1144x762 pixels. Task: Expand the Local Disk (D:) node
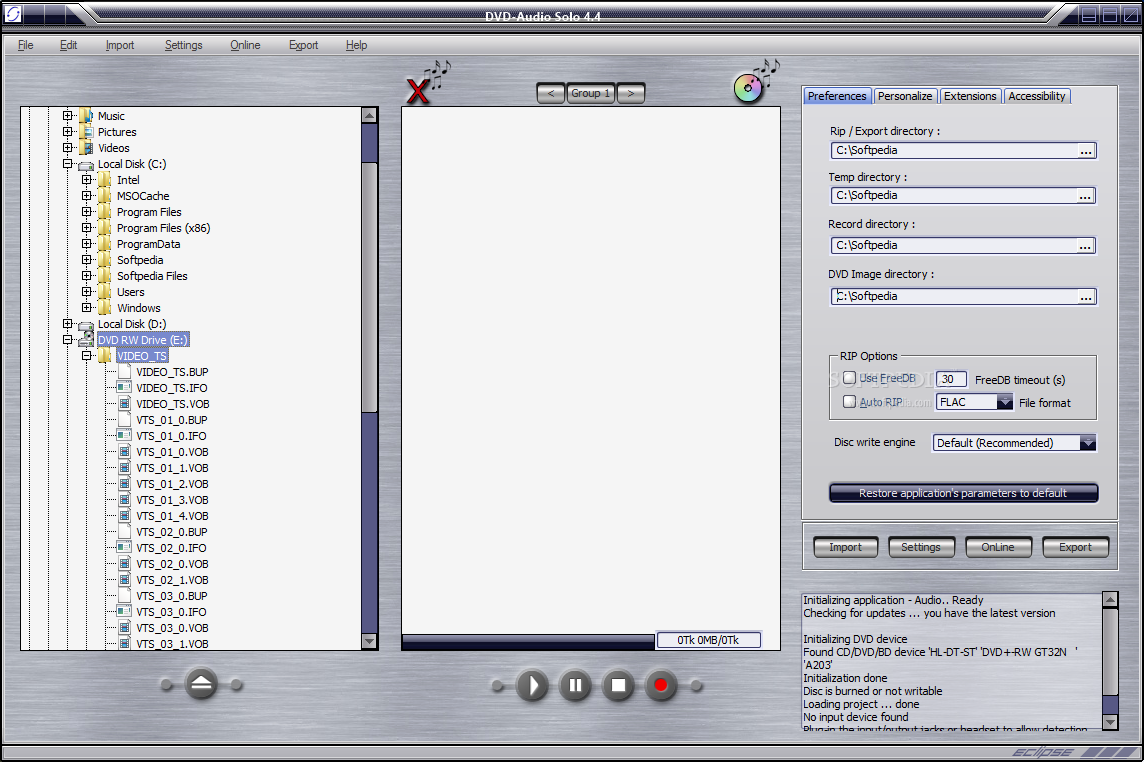[68, 323]
